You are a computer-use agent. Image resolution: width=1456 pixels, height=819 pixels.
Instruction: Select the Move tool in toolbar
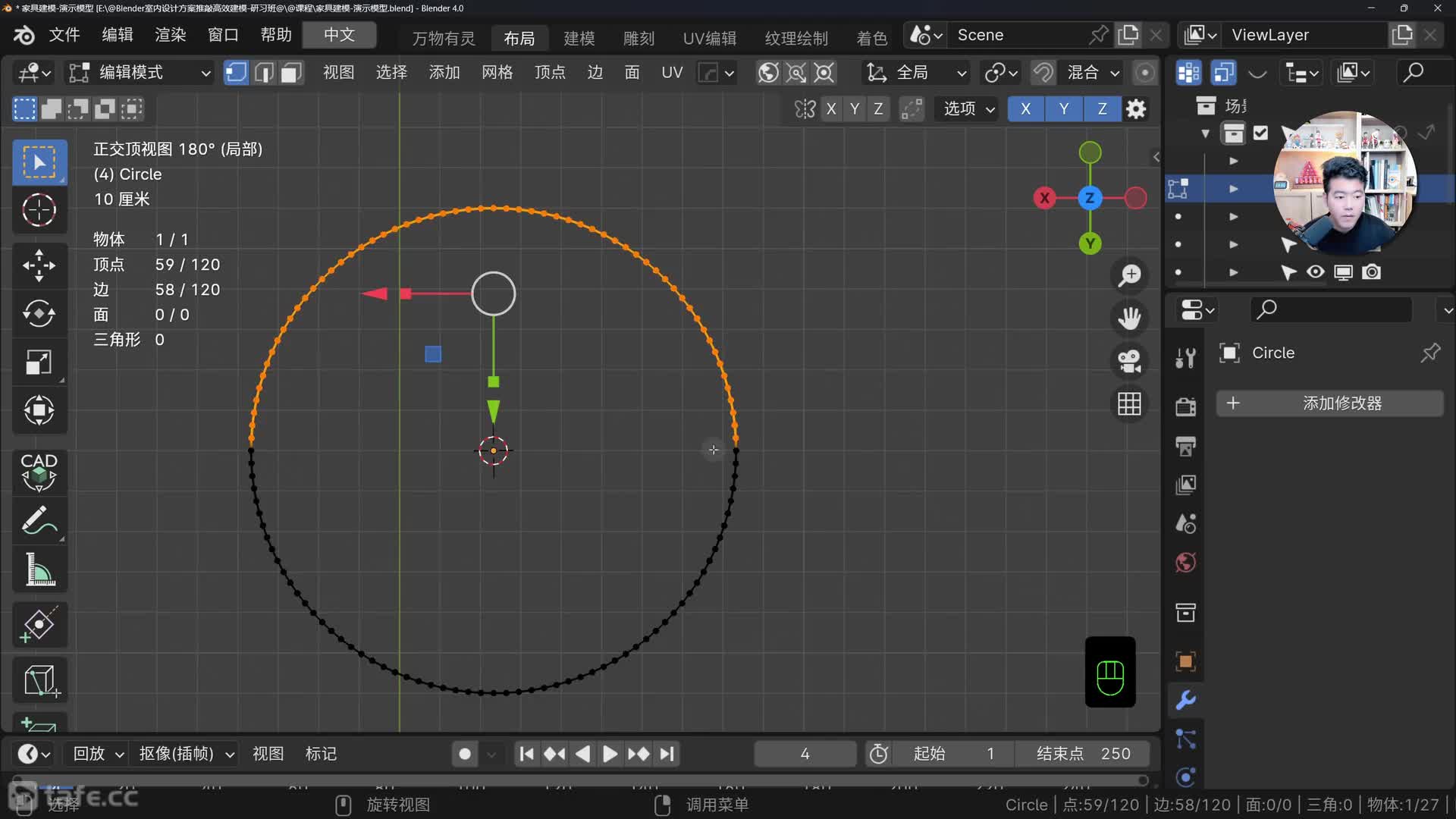coord(39,265)
